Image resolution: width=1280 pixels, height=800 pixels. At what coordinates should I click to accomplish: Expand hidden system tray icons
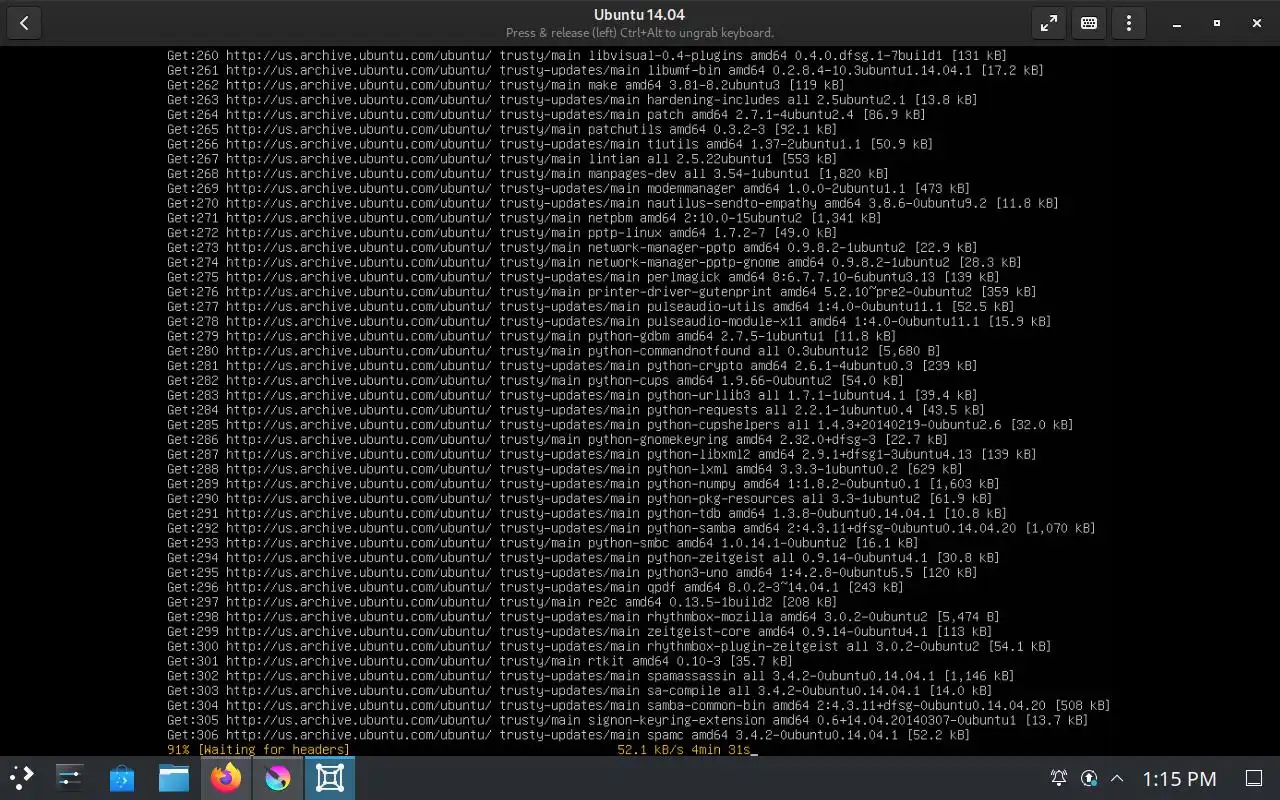[x=1117, y=778]
